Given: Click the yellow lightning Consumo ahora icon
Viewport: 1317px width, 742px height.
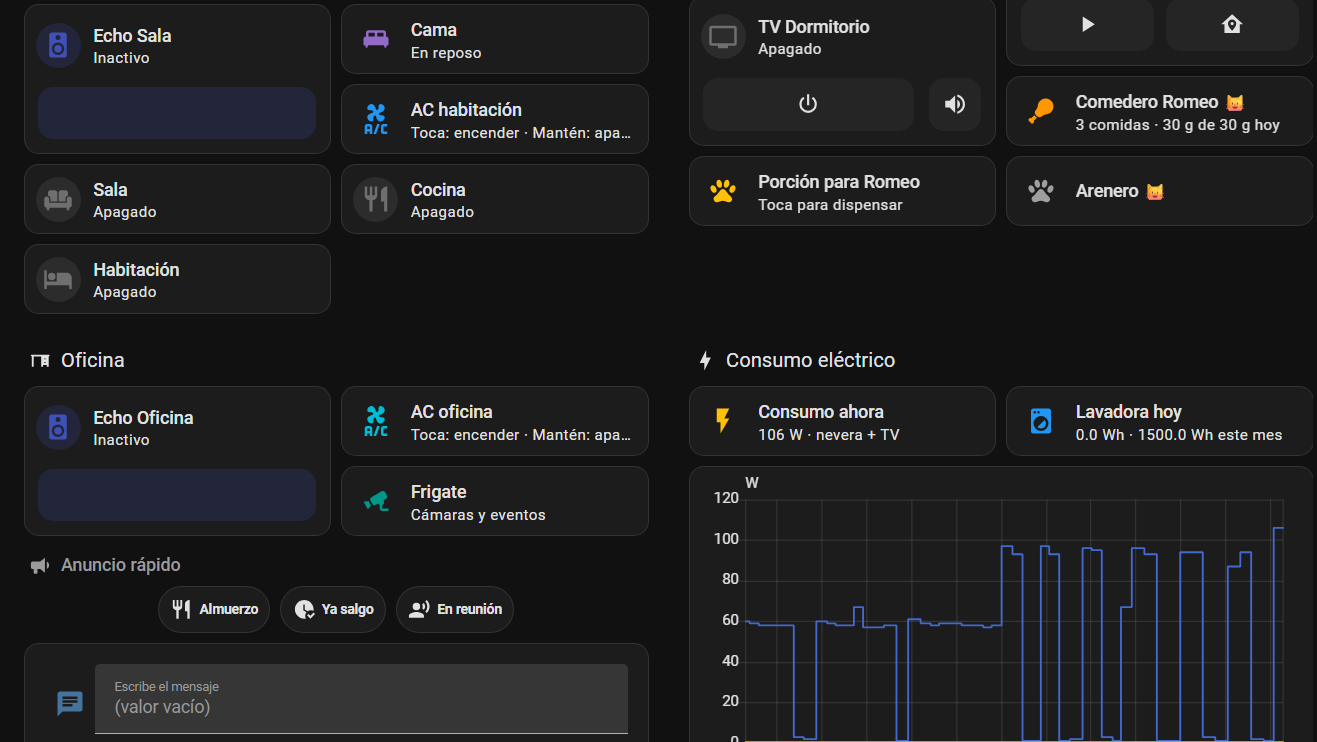Looking at the screenshot, I should 723,421.
